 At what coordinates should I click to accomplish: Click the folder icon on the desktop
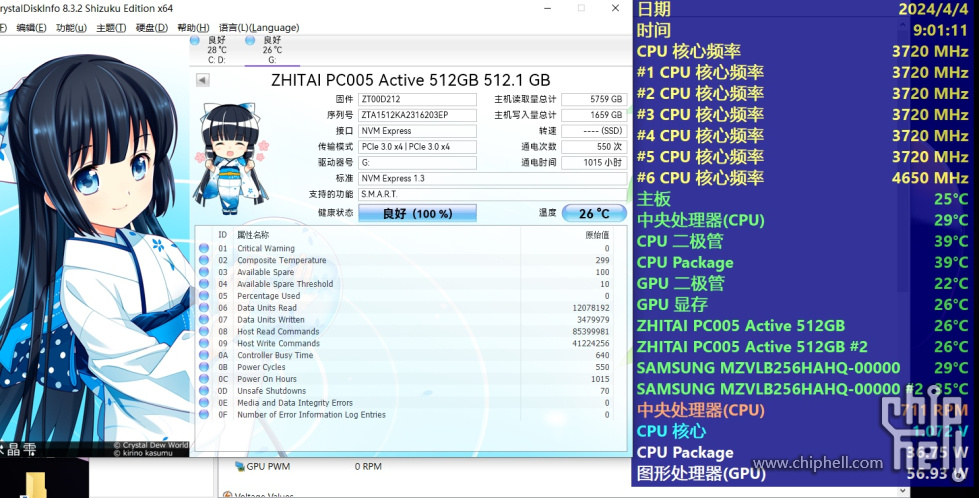(36, 484)
